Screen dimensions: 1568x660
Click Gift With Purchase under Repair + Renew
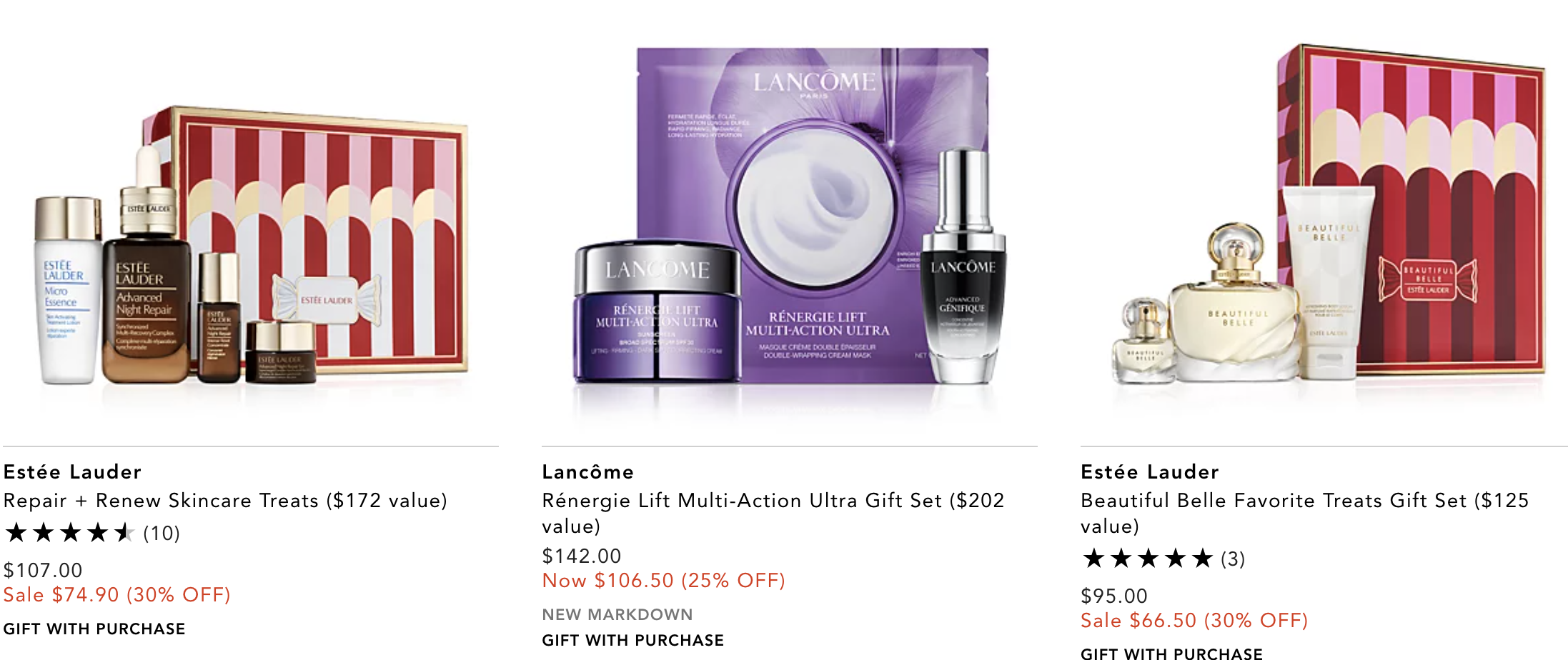[x=94, y=629]
